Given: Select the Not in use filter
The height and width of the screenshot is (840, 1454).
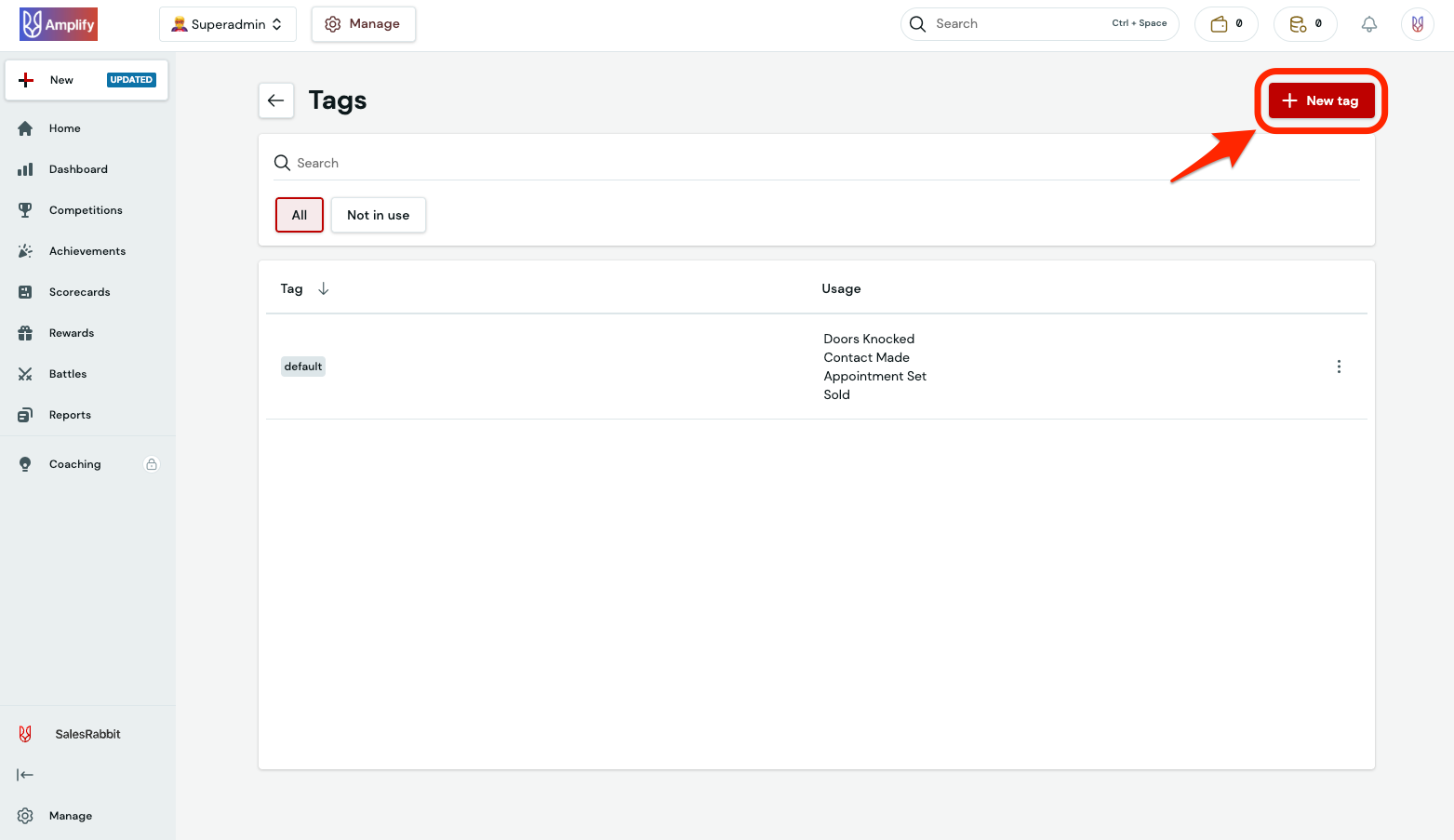Looking at the screenshot, I should coord(378,215).
